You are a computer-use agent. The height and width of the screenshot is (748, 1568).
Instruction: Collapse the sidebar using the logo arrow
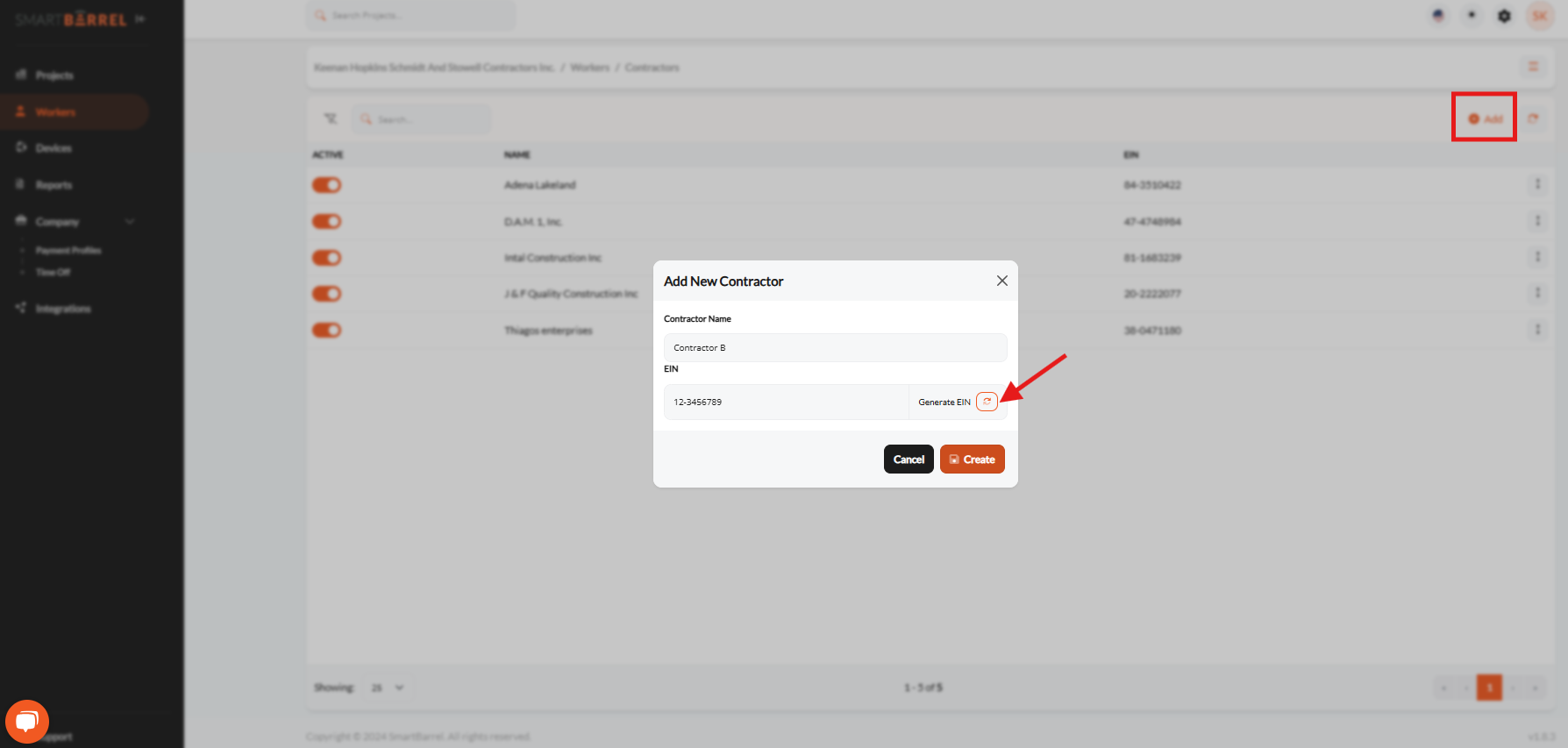[140, 19]
